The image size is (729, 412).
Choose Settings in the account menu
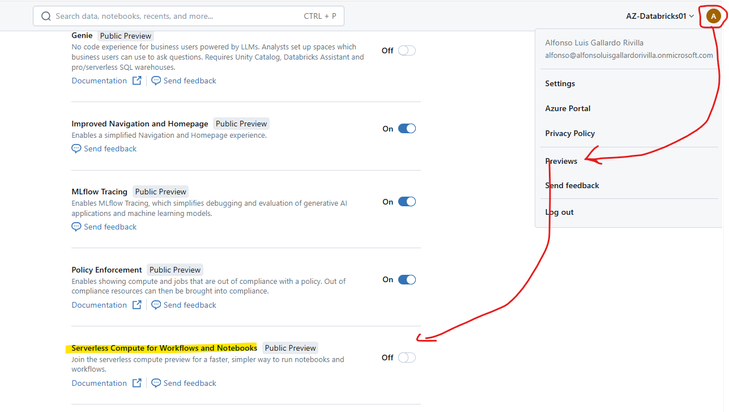pos(560,83)
